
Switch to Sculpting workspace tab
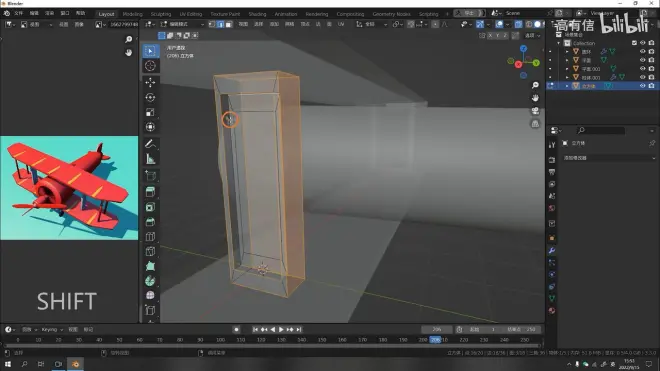click(161, 14)
